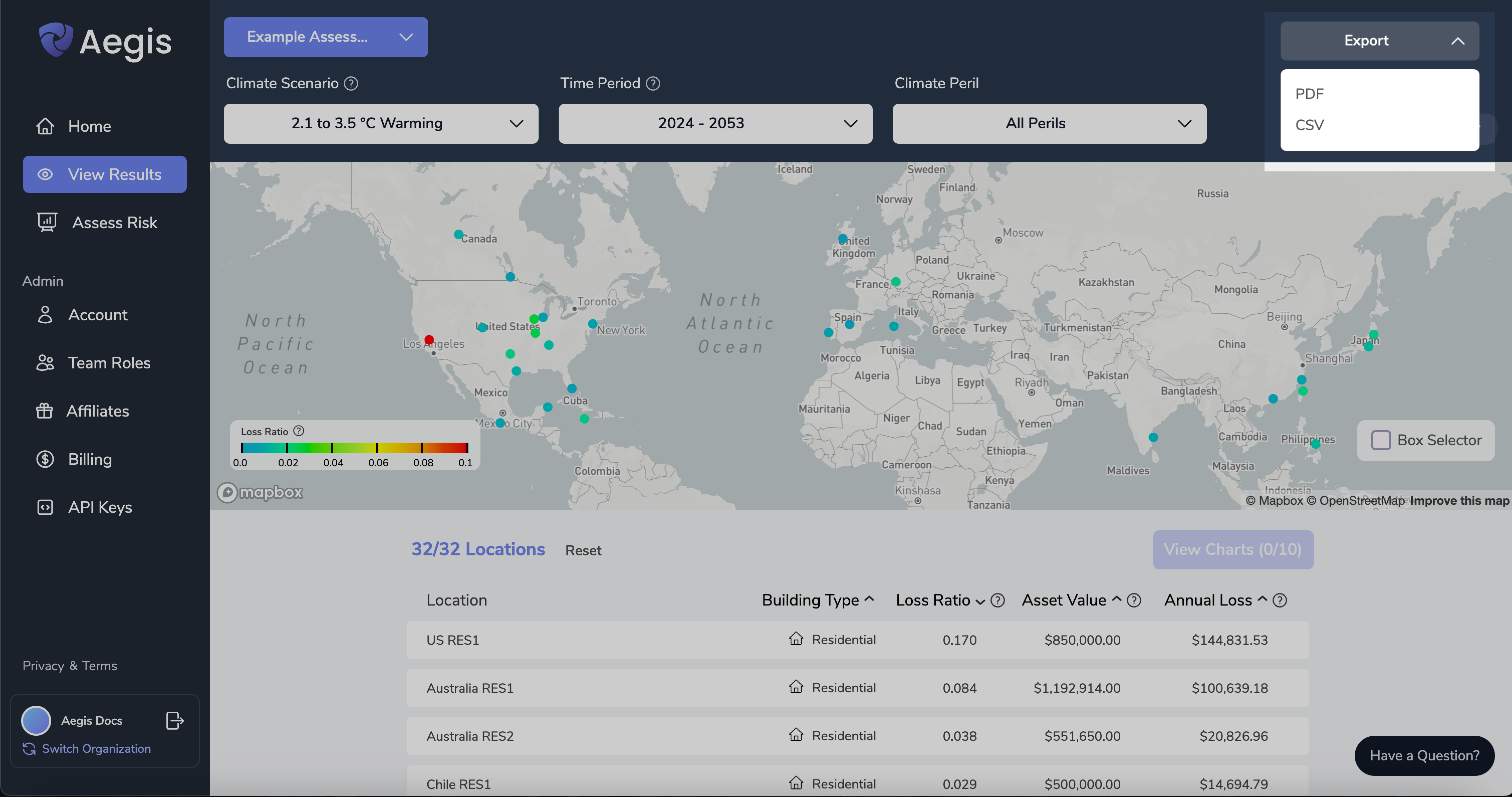This screenshot has height=797, width=1512.
Task: Go to Home in the sidebar
Action: tap(89, 126)
